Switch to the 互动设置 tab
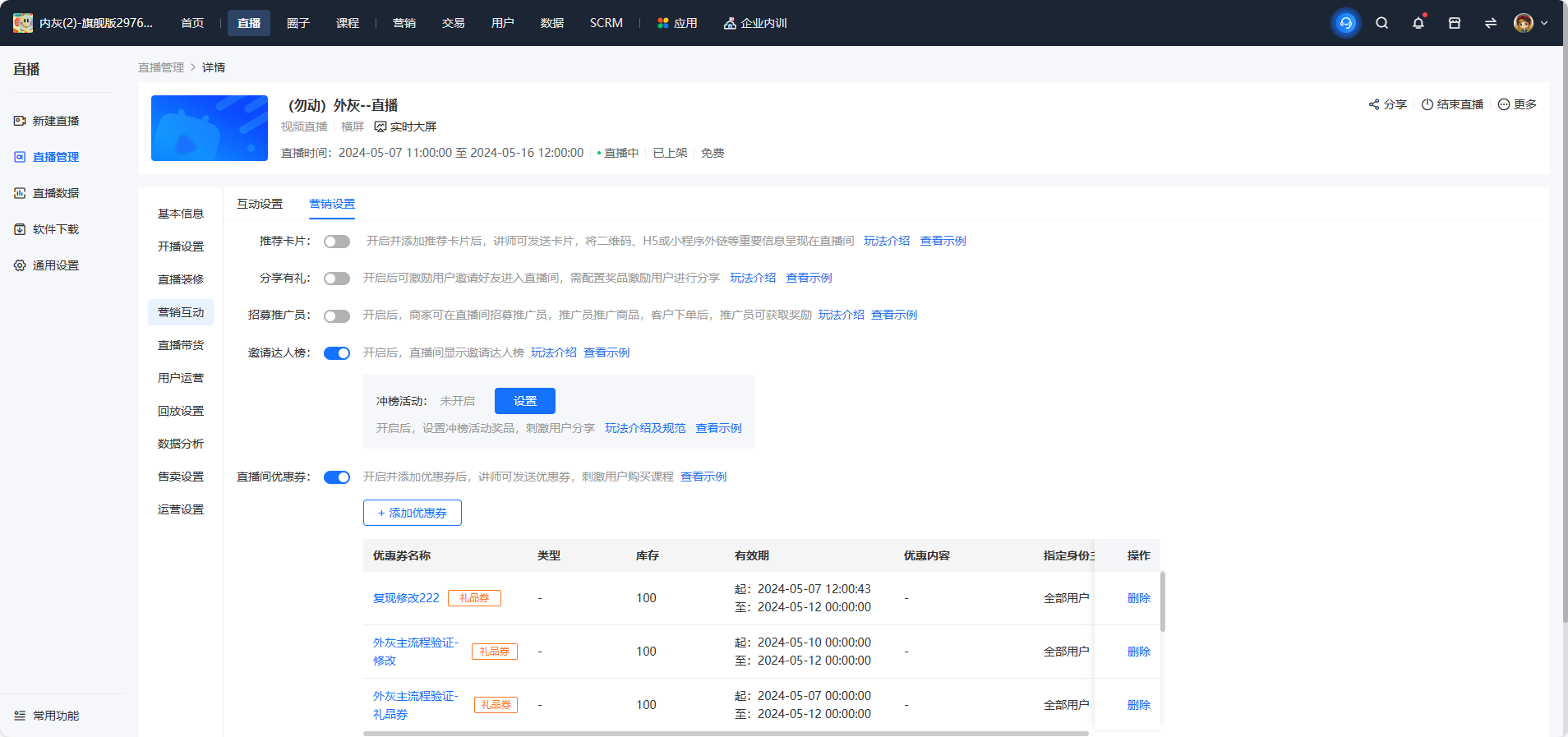This screenshot has height=737, width=1568. tap(260, 204)
